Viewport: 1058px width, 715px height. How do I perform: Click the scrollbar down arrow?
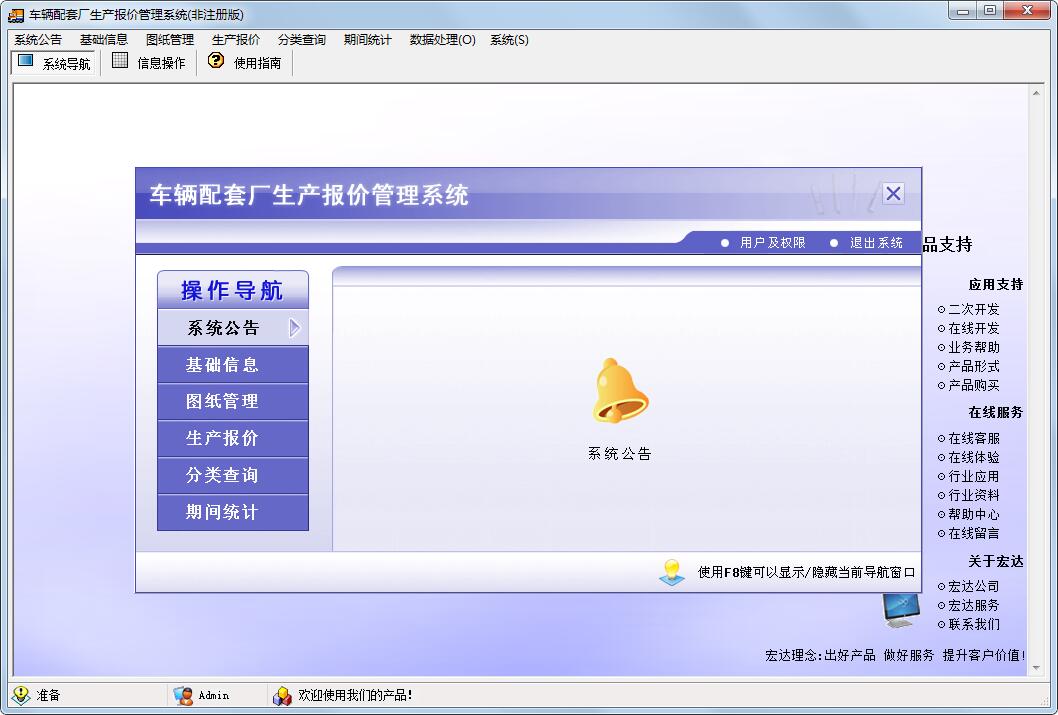pyautogui.click(x=1036, y=668)
